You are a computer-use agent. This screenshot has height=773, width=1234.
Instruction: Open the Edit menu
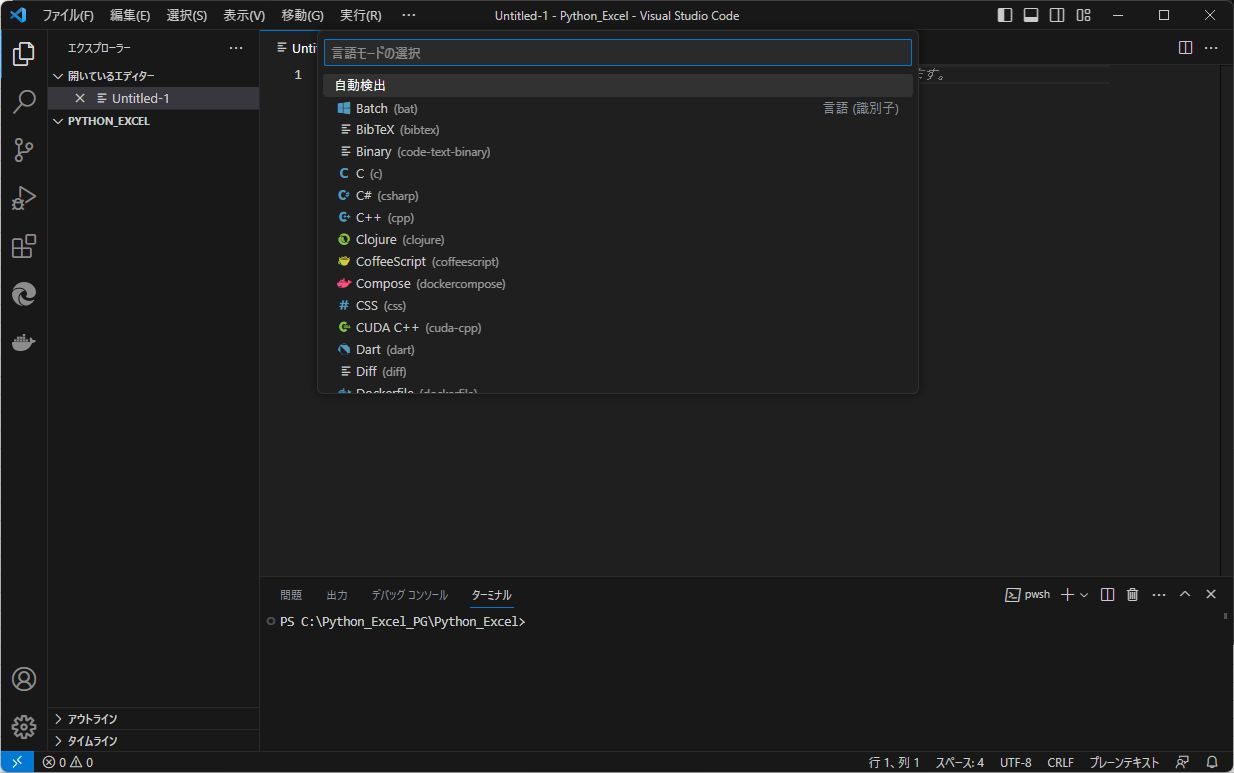(x=130, y=15)
